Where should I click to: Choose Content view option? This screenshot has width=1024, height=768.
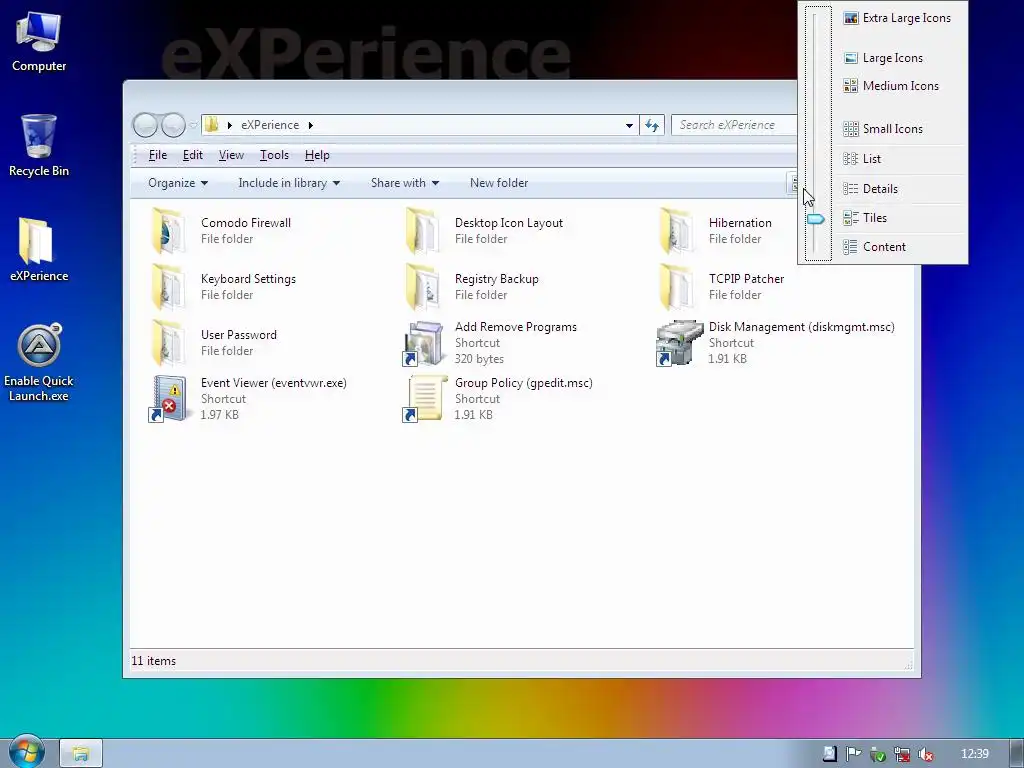pyautogui.click(x=900, y=247)
